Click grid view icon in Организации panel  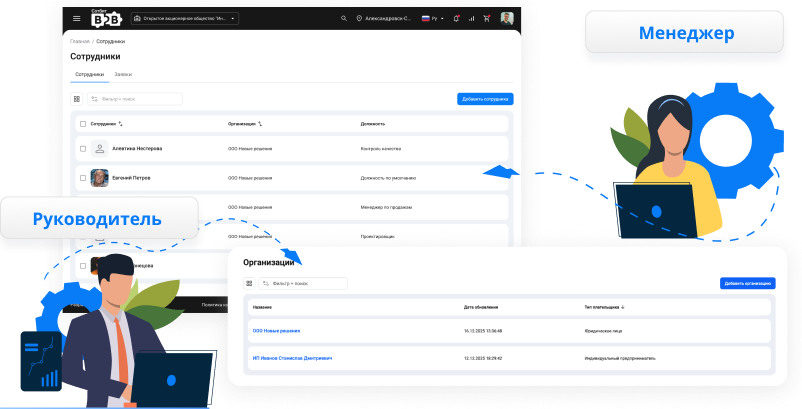[249, 283]
